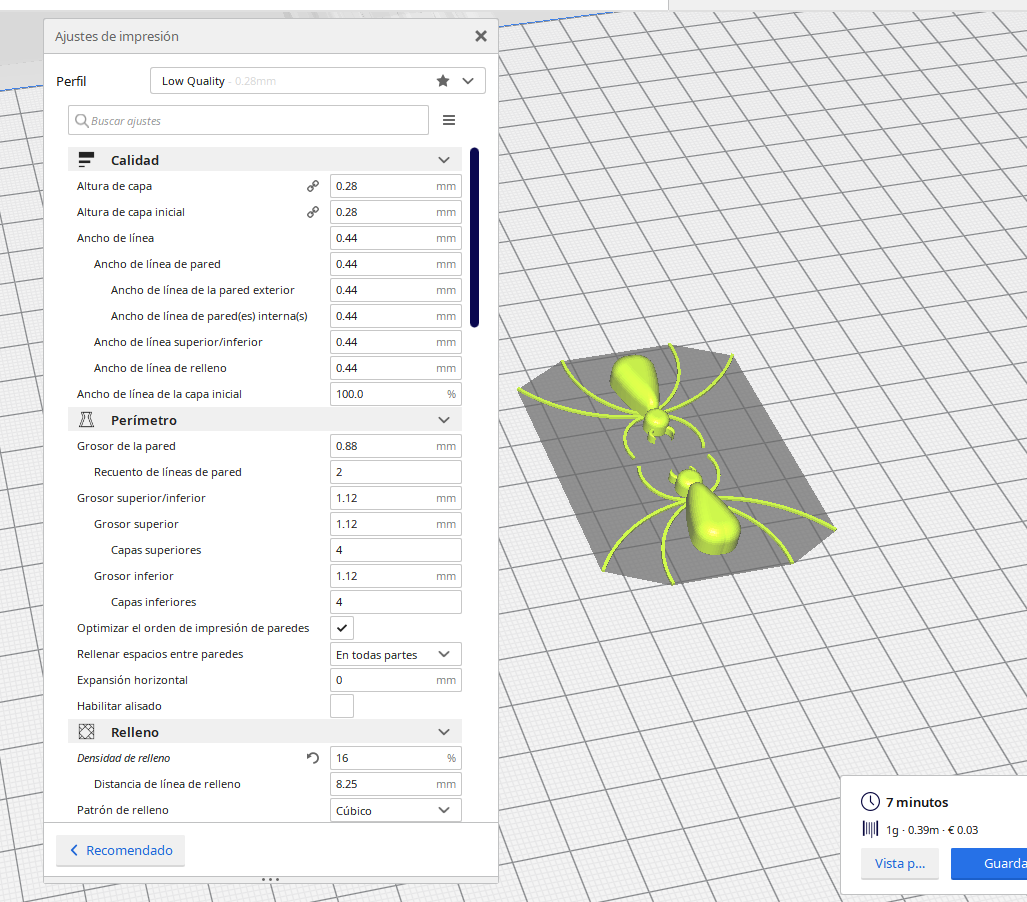1027x902 pixels.
Task: Edit Recuento de líneas de pared value
Action: click(x=396, y=472)
